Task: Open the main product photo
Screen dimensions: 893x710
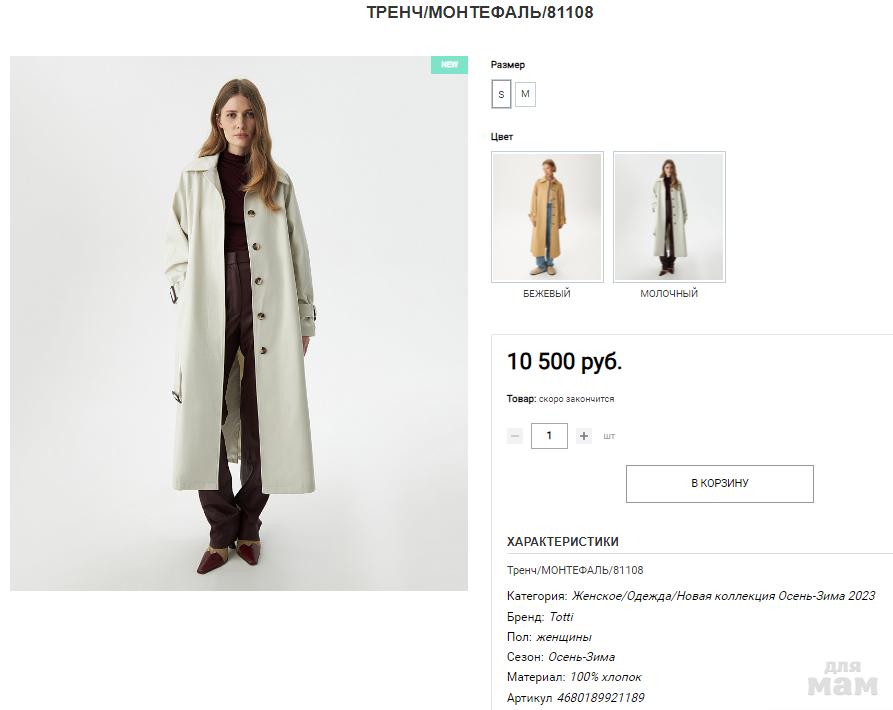Action: click(x=239, y=323)
